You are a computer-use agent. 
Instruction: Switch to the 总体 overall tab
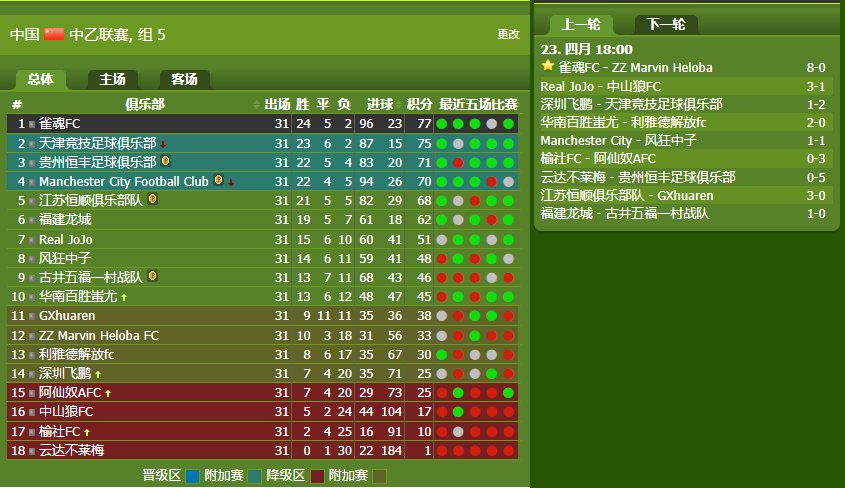40,79
